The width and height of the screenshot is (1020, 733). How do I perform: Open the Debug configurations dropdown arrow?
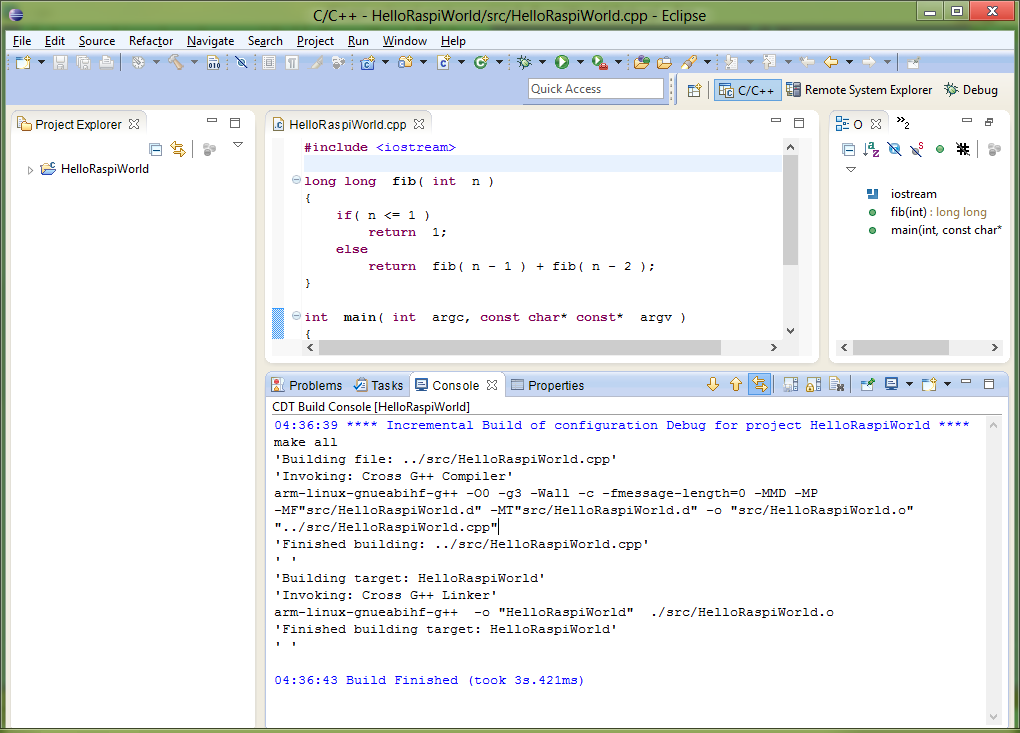542,62
